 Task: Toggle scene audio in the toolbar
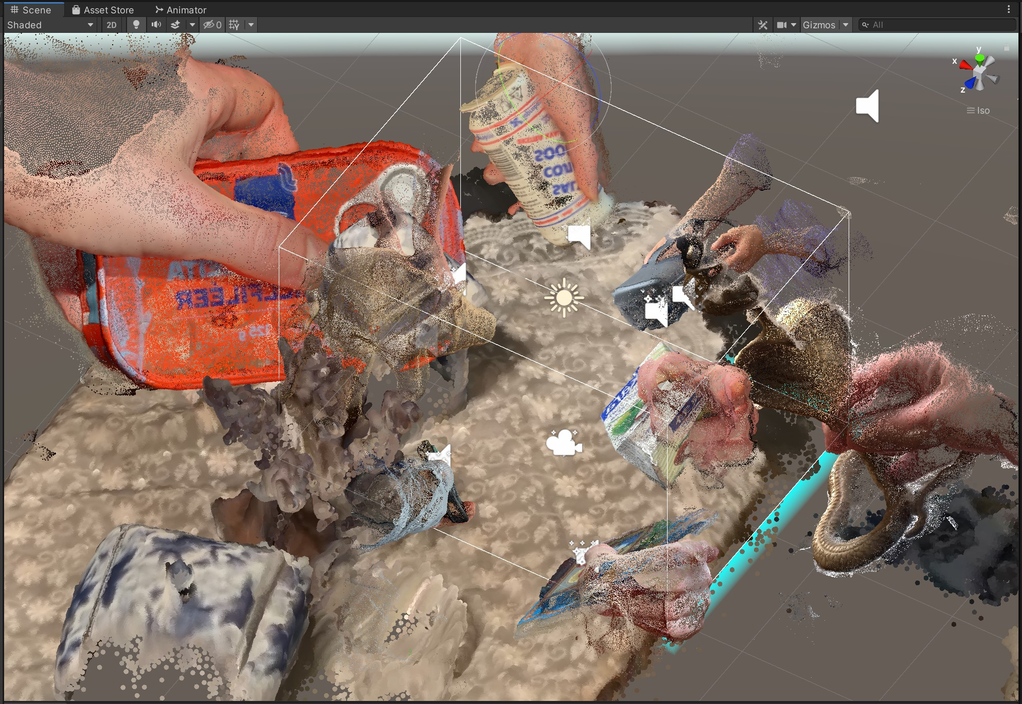(156, 25)
